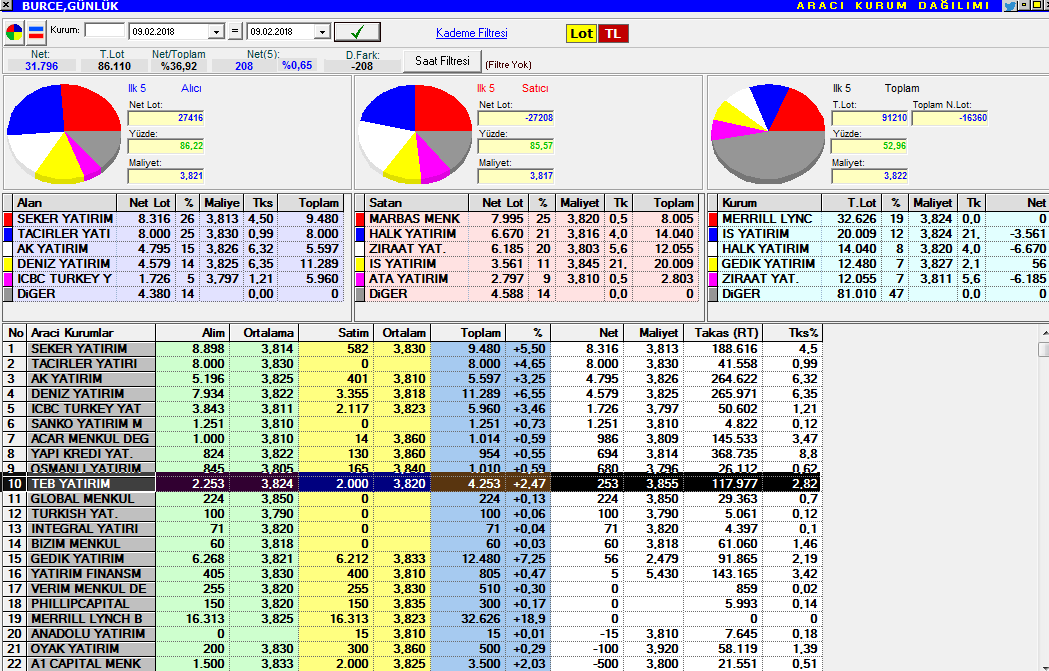Select ZIRAAT YAT. in the Satan table
Viewport: 1049px width, 671px height.
coord(528,249)
